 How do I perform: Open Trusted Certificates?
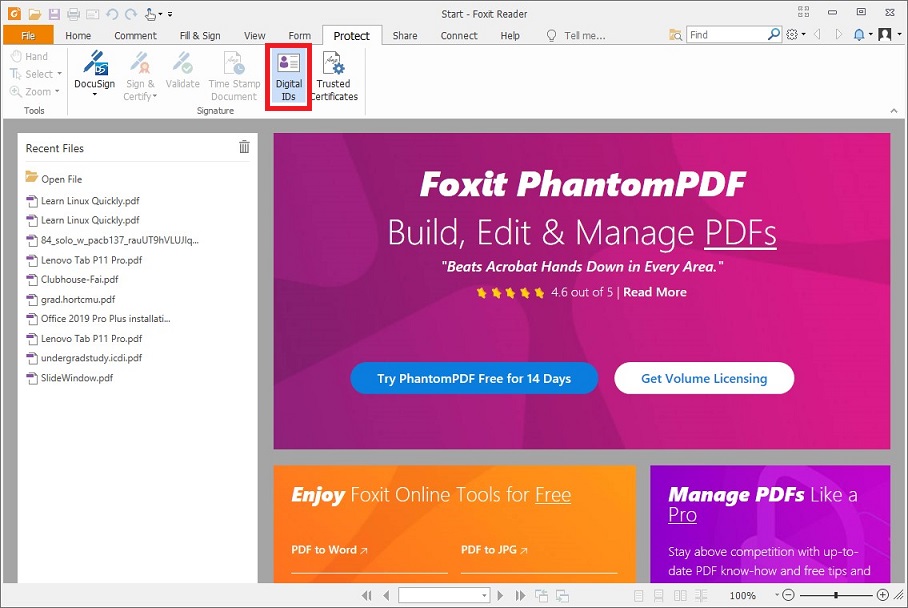click(x=334, y=76)
